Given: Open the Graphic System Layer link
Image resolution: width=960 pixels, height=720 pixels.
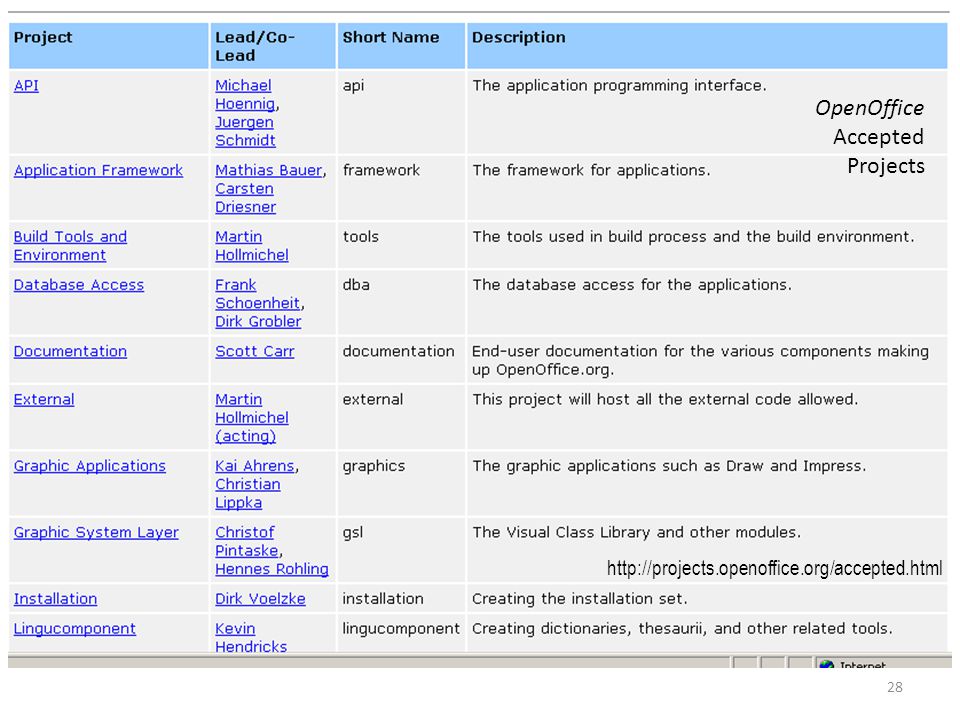Looking at the screenshot, I should tap(96, 533).
